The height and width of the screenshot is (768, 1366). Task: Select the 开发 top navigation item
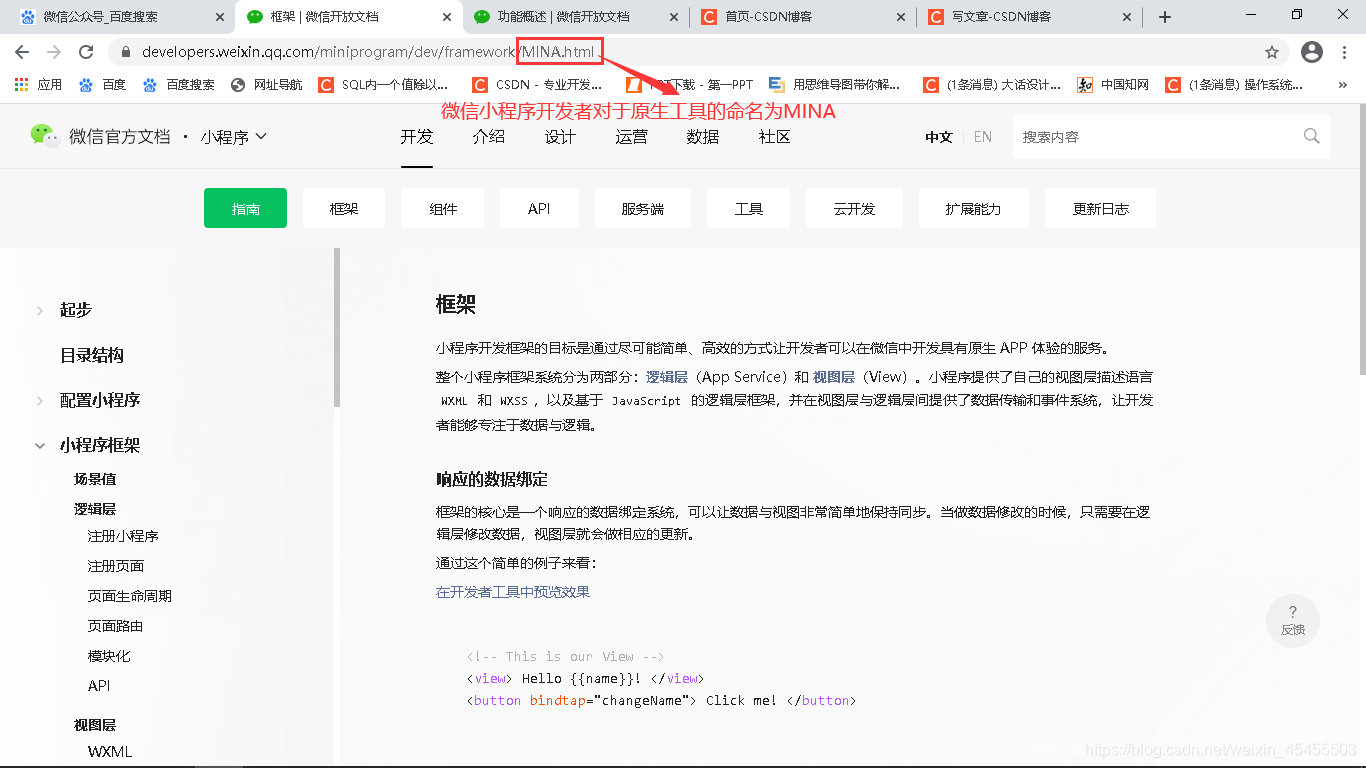pos(417,137)
